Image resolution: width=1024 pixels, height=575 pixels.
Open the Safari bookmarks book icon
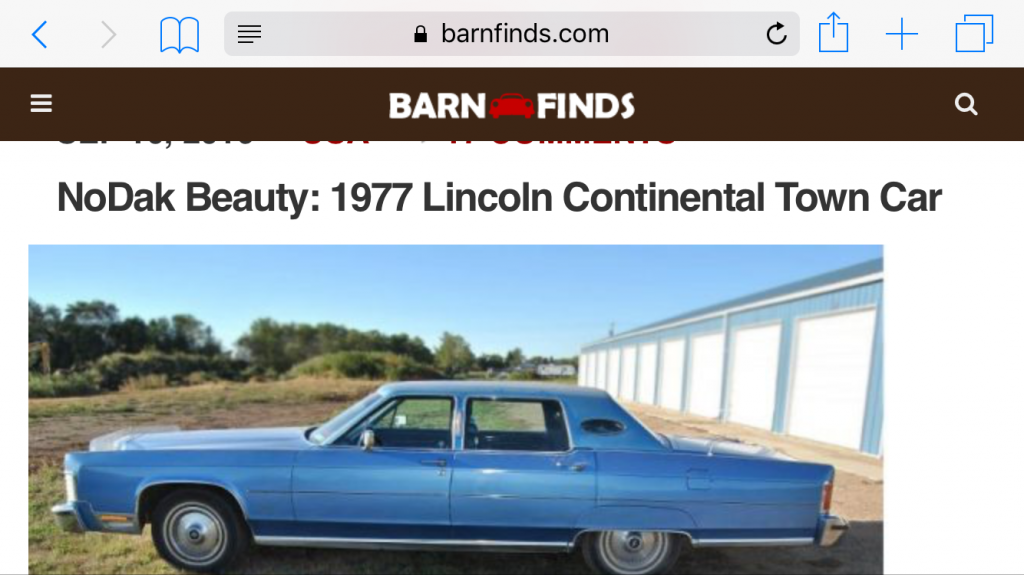click(x=180, y=35)
